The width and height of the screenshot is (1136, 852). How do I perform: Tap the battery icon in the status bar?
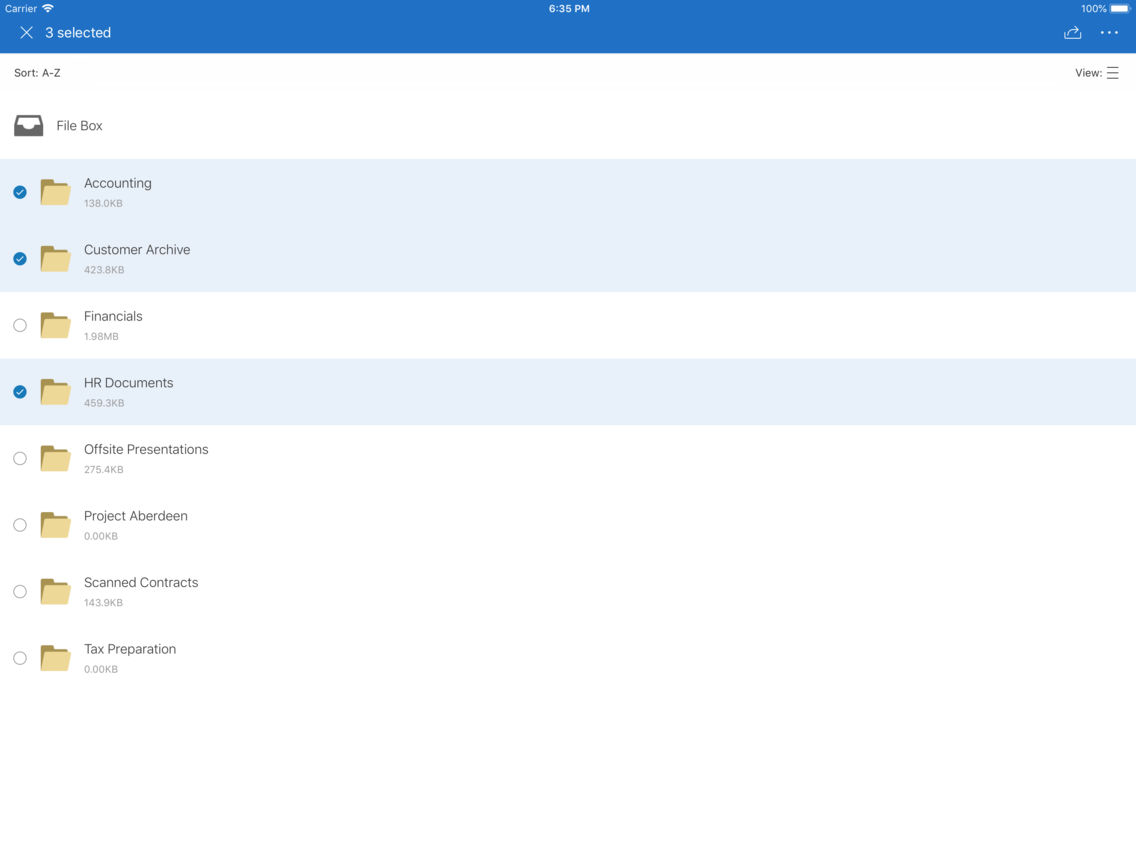tap(1122, 7)
